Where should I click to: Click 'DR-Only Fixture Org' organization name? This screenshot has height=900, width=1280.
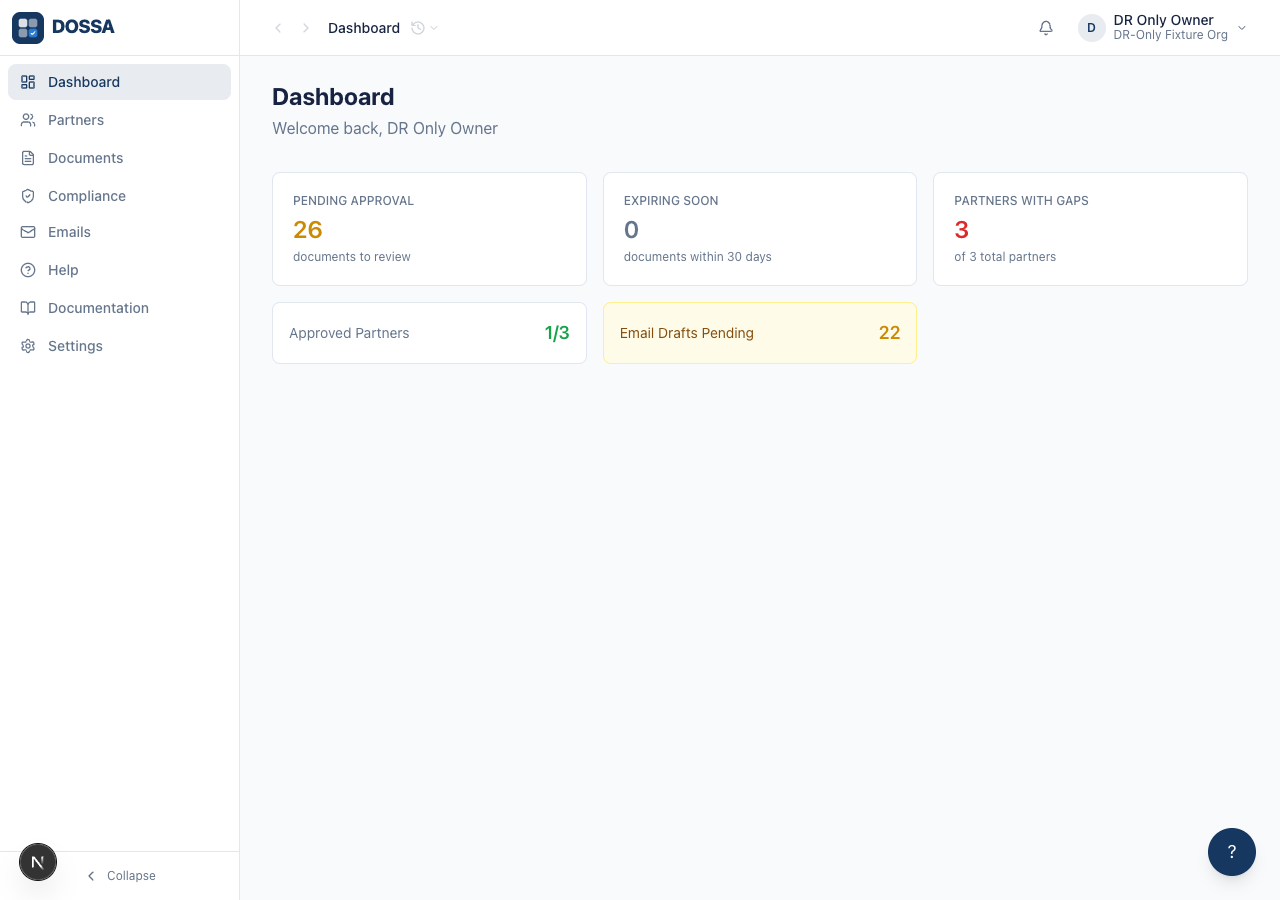(x=1171, y=36)
